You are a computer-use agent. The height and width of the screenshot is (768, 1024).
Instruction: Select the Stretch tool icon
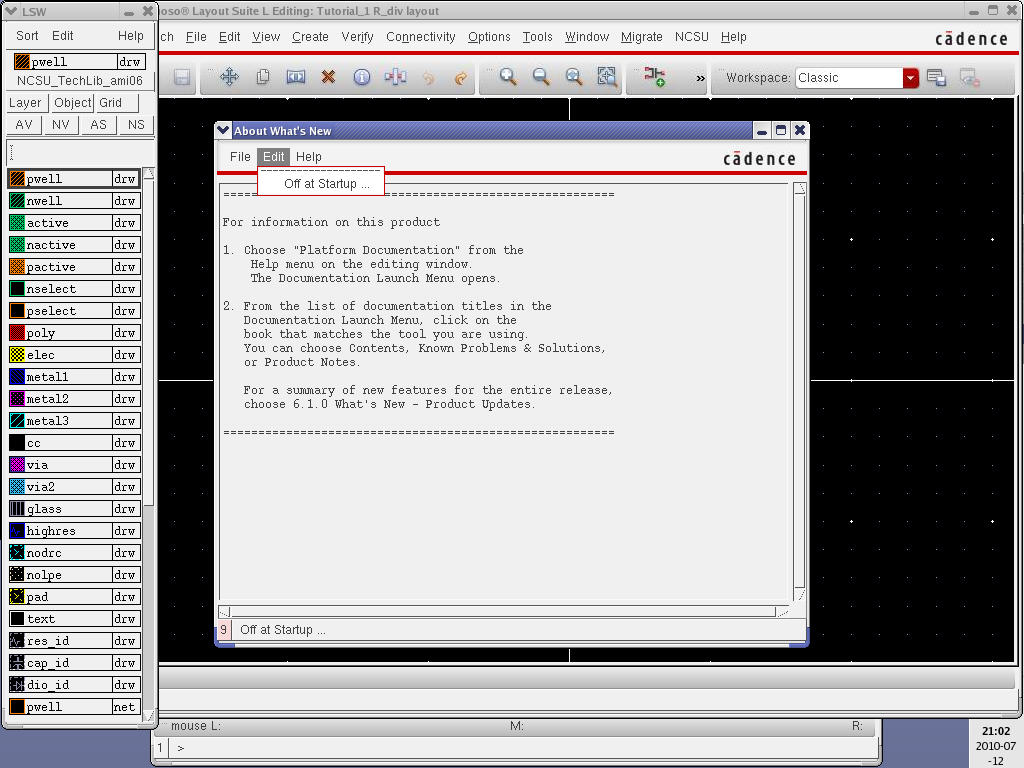295,77
